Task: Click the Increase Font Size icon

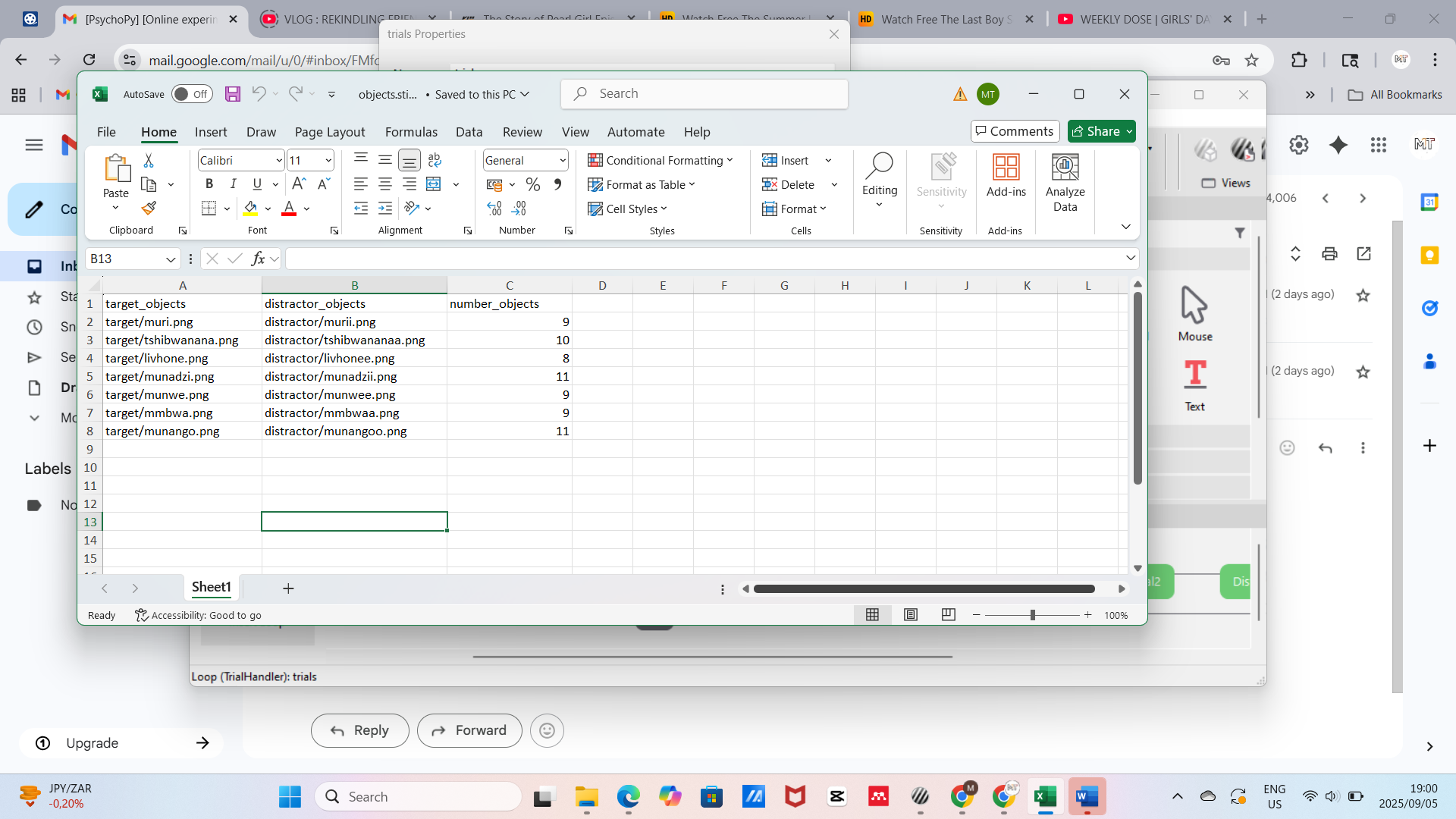Action: click(299, 184)
